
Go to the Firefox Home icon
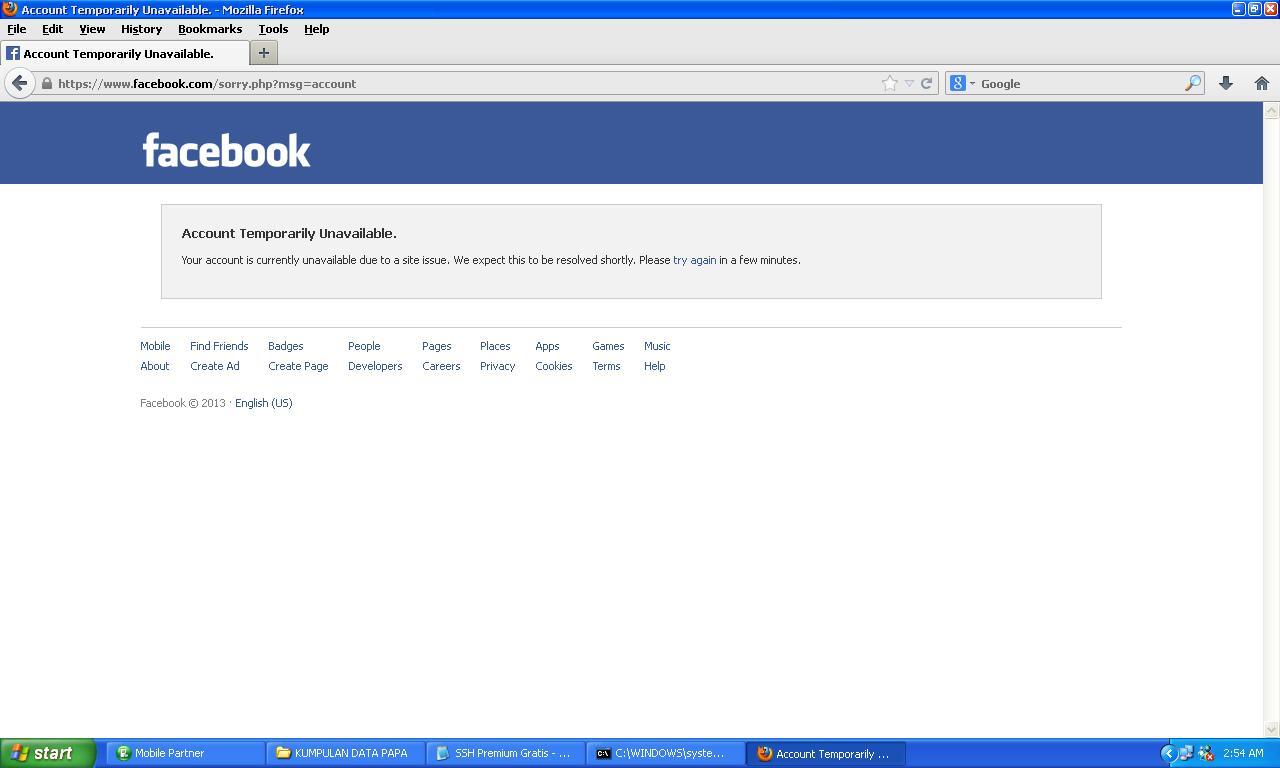point(1262,84)
